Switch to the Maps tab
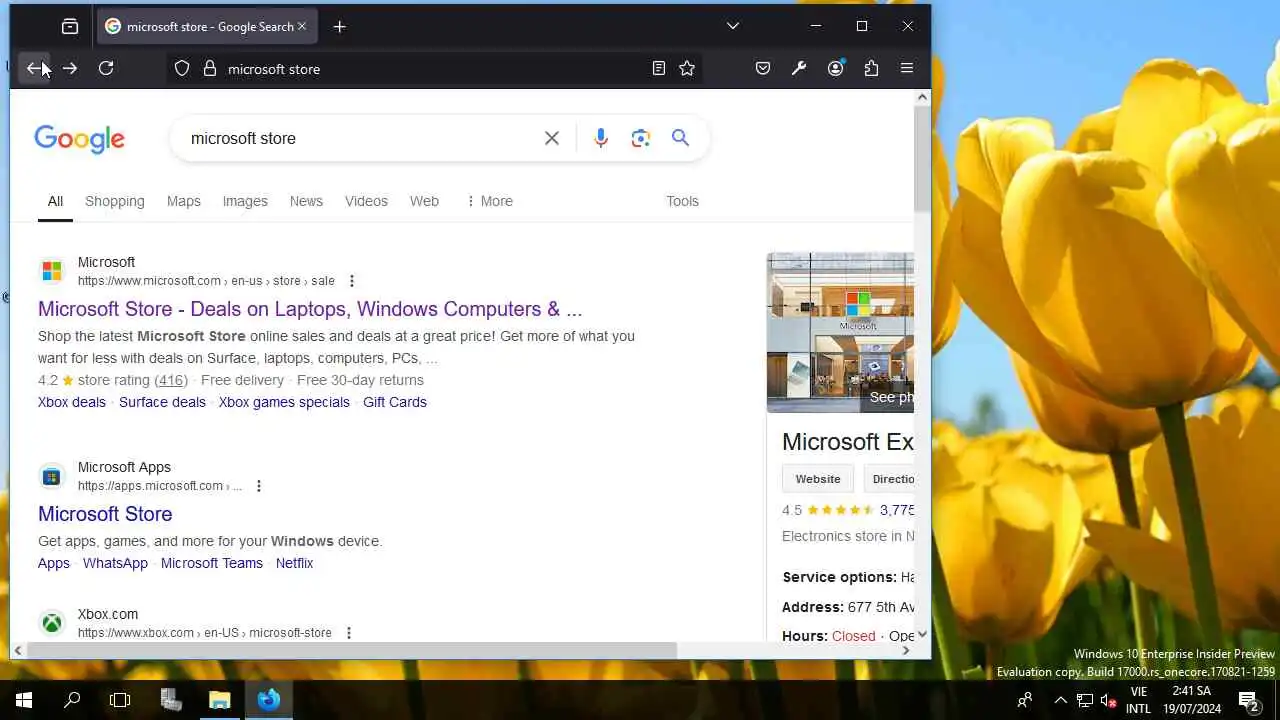The height and width of the screenshot is (720, 1280). 184,201
